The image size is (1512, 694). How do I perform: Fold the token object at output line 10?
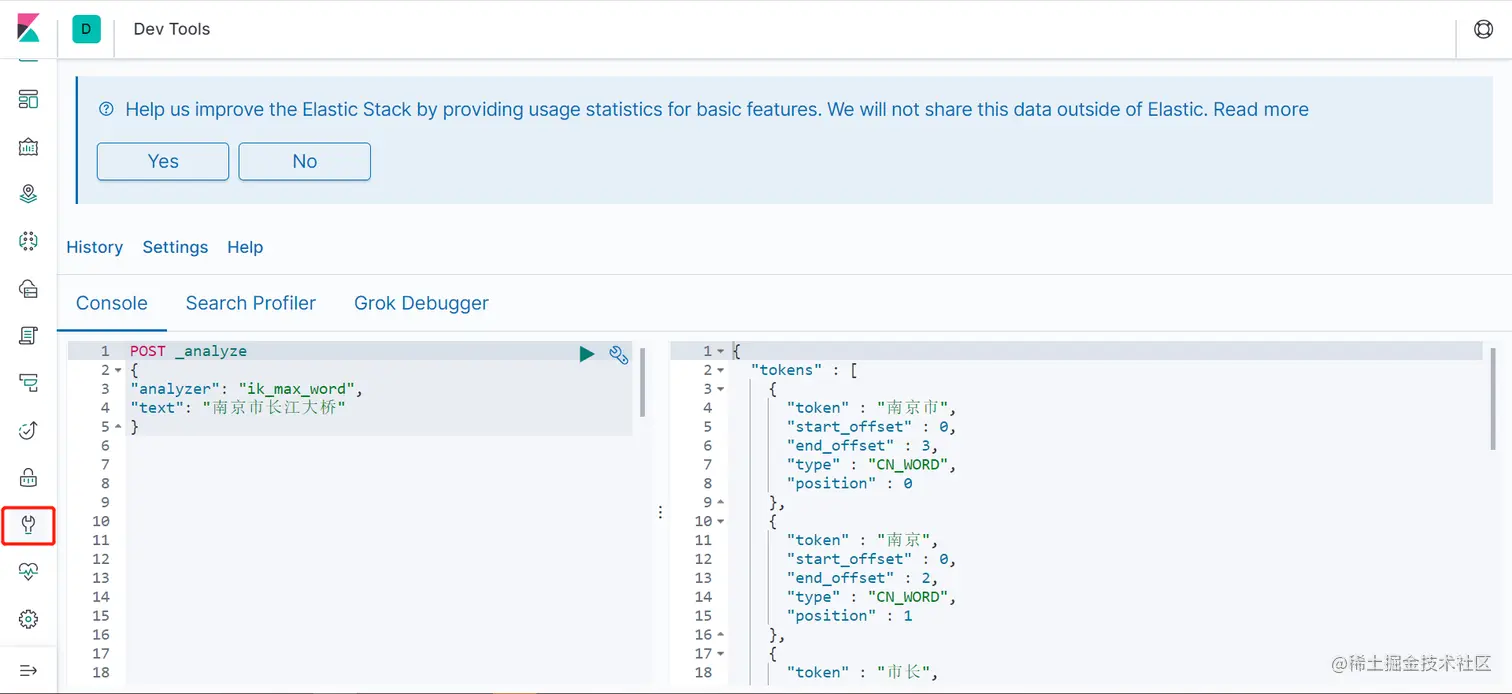point(721,522)
